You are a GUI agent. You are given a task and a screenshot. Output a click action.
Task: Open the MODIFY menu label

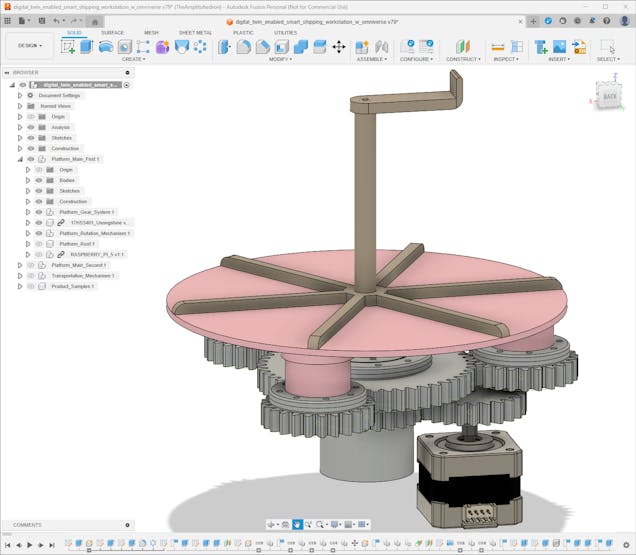click(x=281, y=59)
